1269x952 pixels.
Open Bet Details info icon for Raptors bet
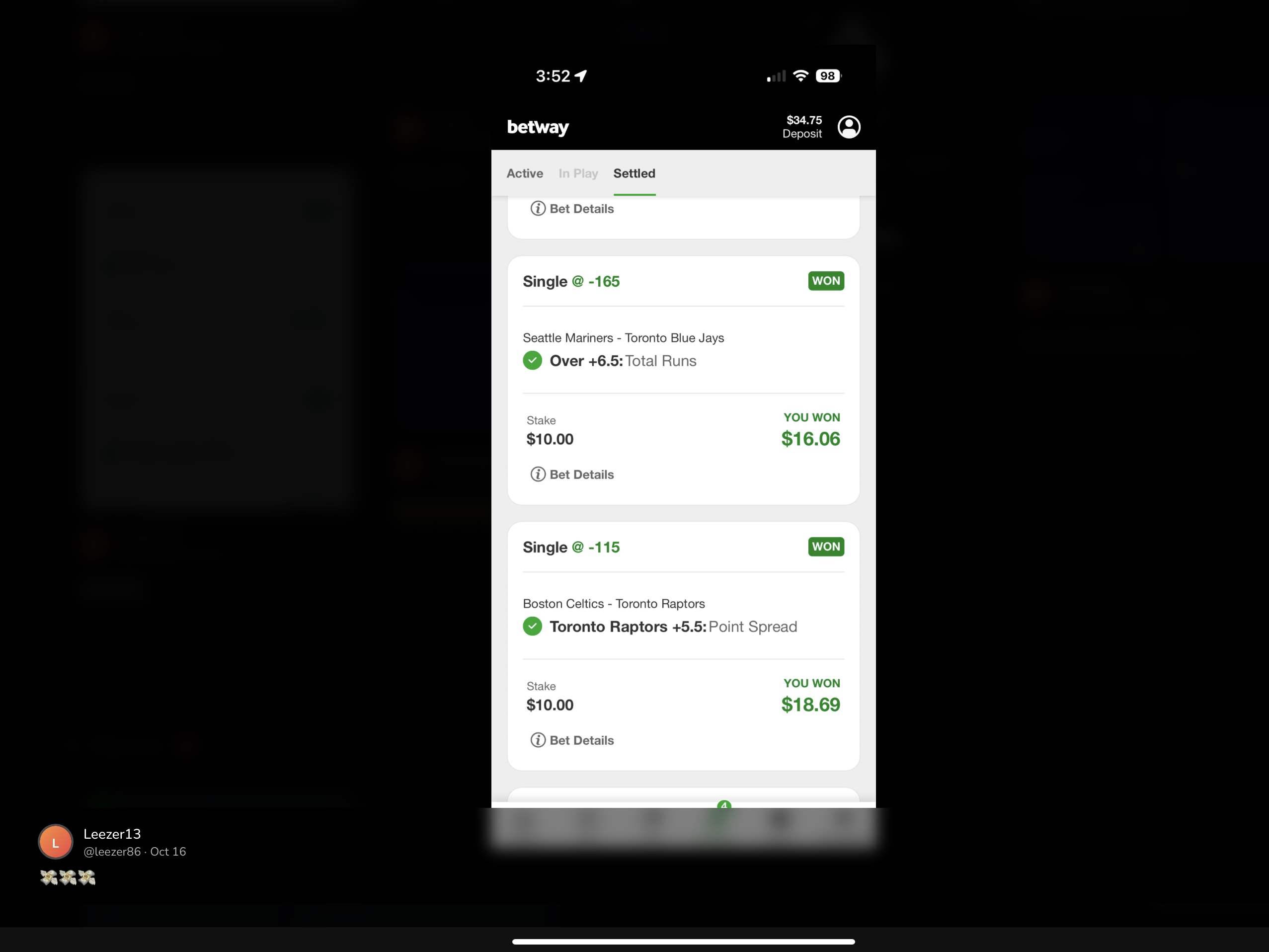538,740
